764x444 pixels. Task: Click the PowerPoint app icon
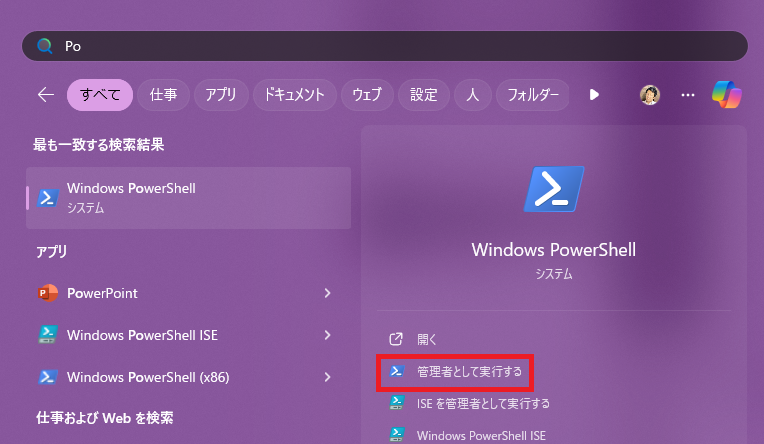(48, 293)
